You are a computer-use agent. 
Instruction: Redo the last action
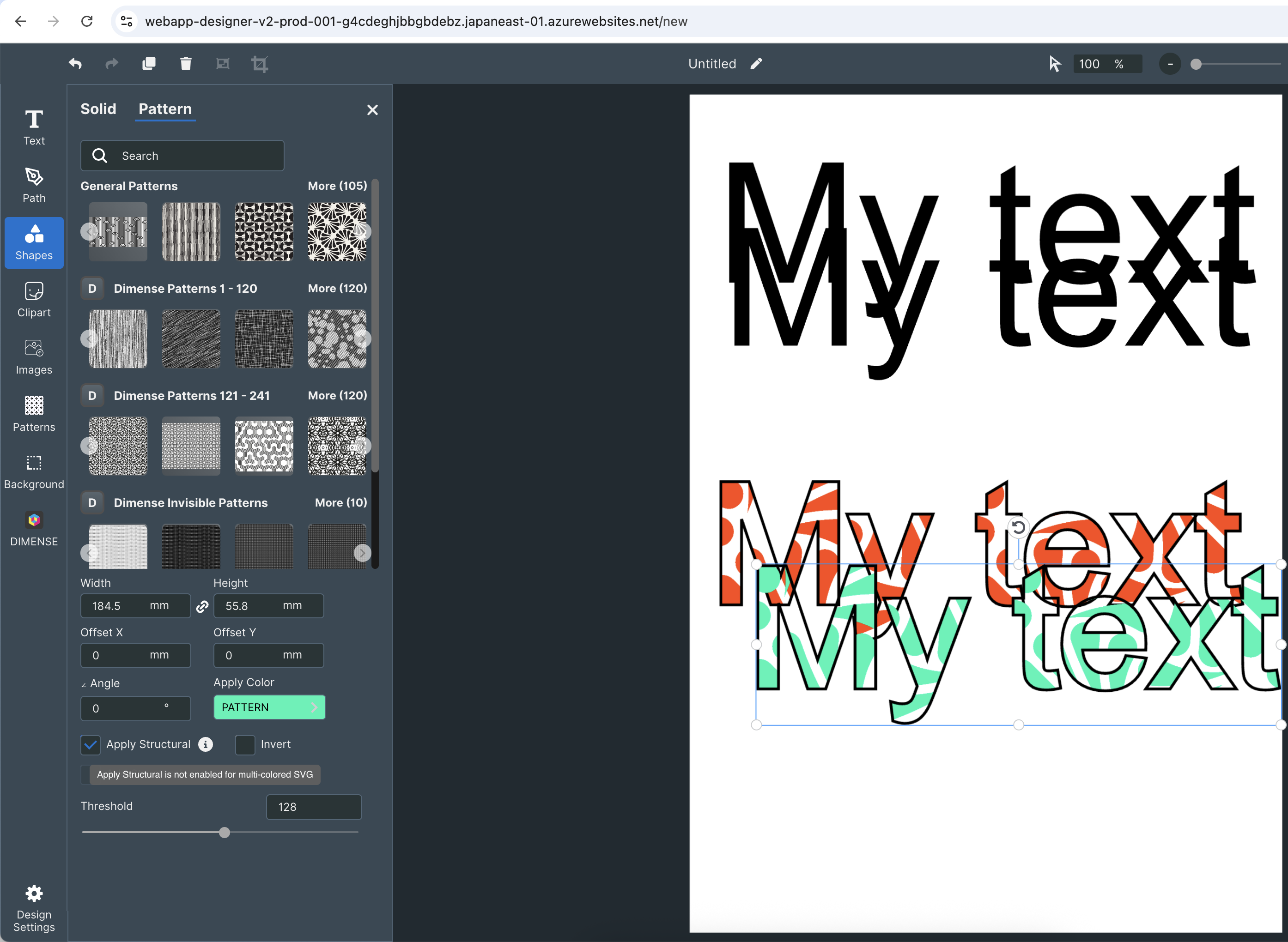[112, 63]
